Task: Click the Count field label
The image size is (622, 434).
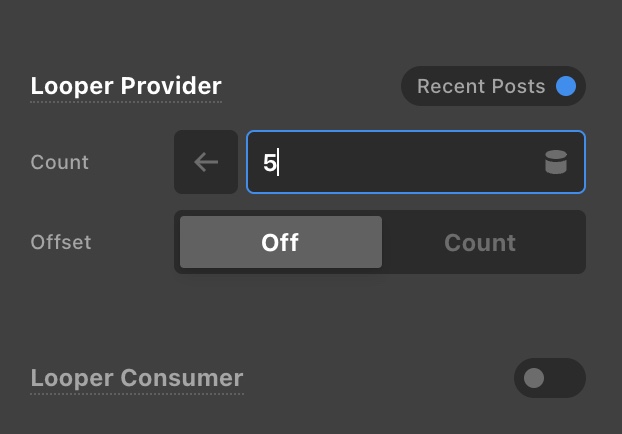Action: click(60, 162)
